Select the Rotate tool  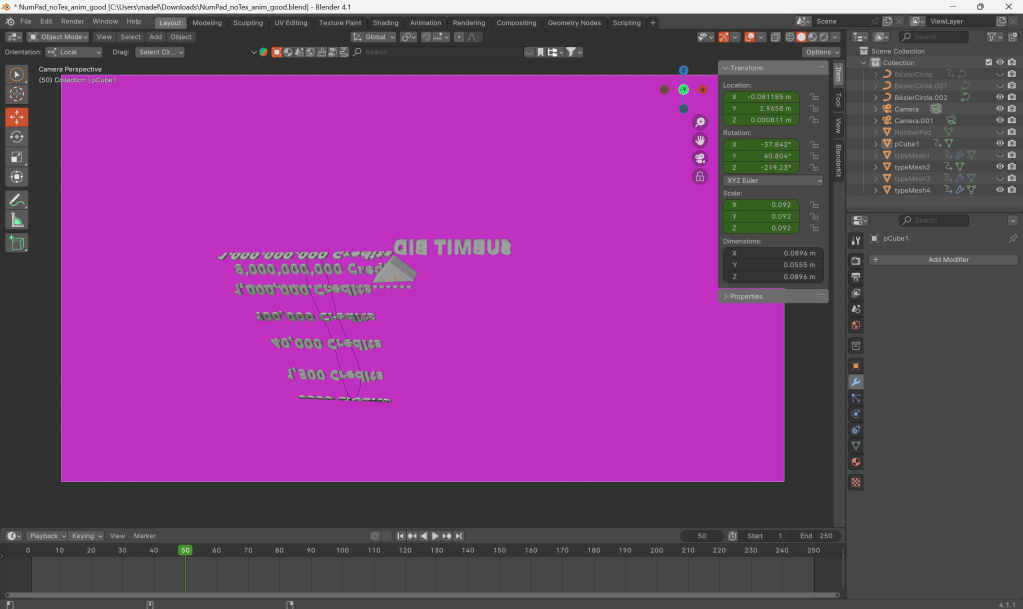point(17,136)
